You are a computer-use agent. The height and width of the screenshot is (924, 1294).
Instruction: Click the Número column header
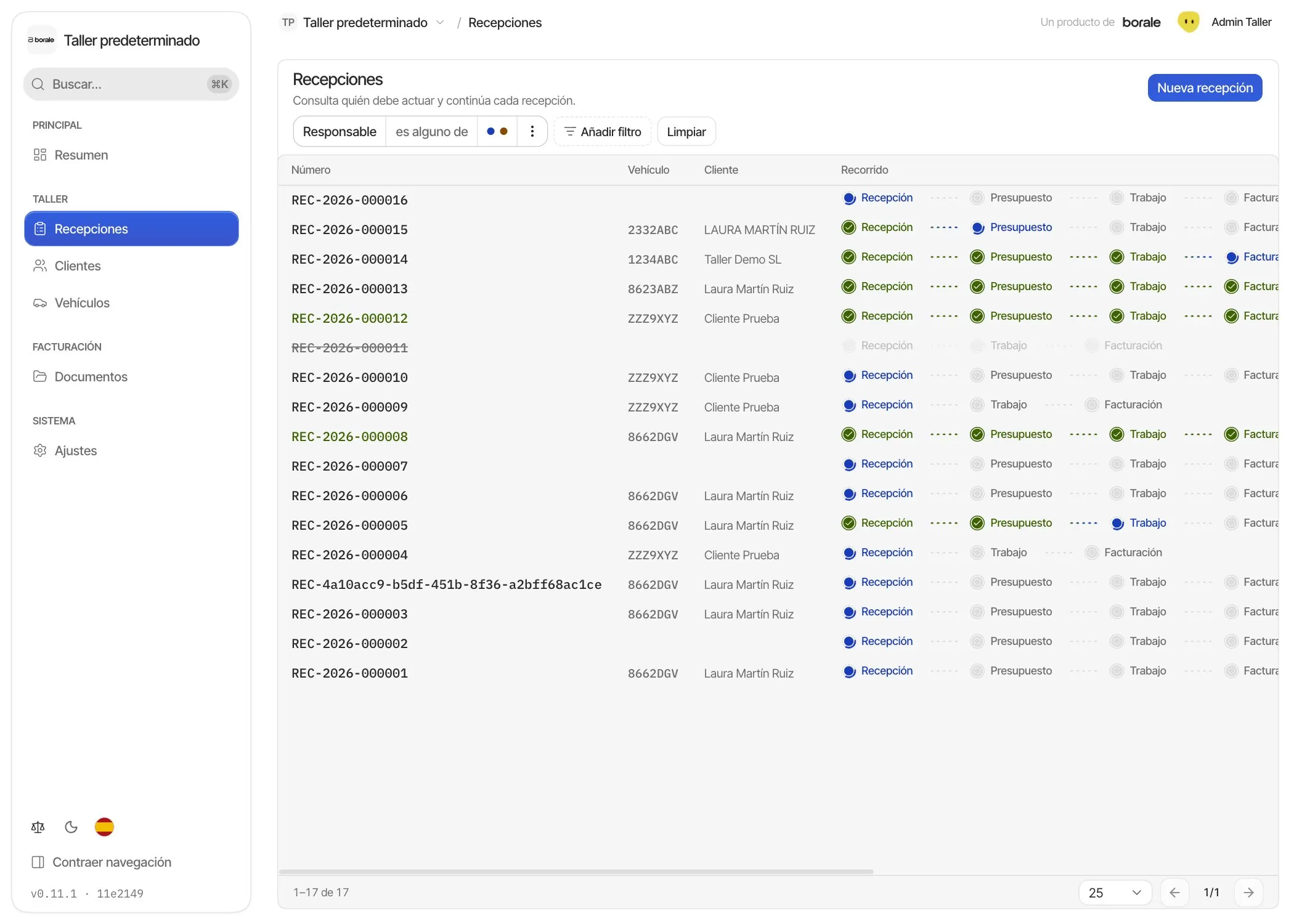(311, 169)
